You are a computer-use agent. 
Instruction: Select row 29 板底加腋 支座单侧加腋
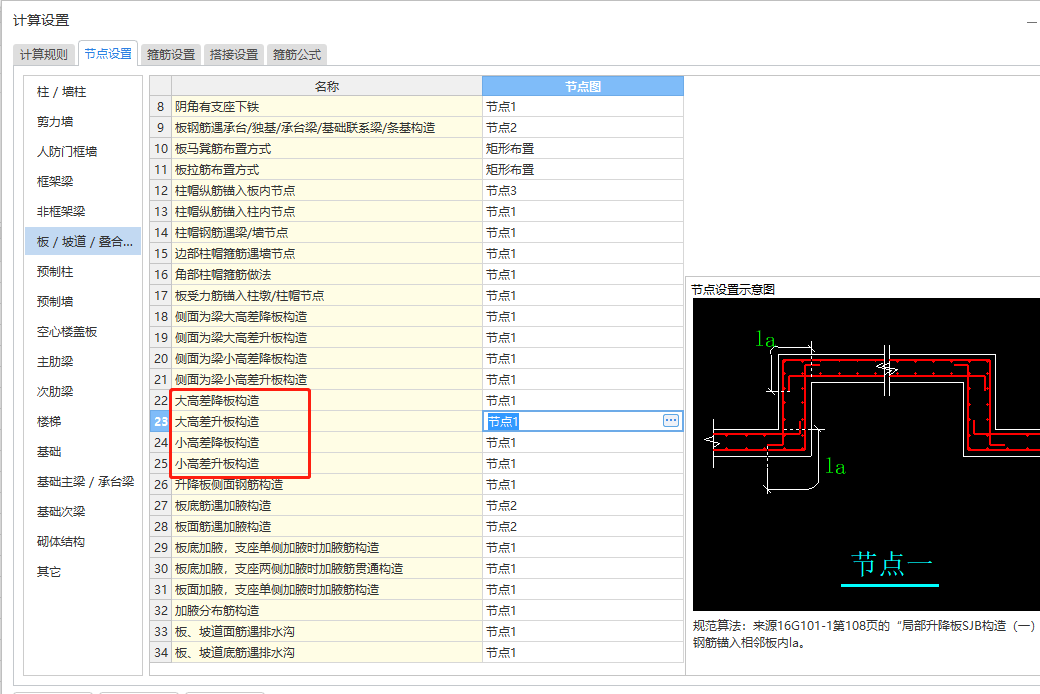(x=326, y=548)
